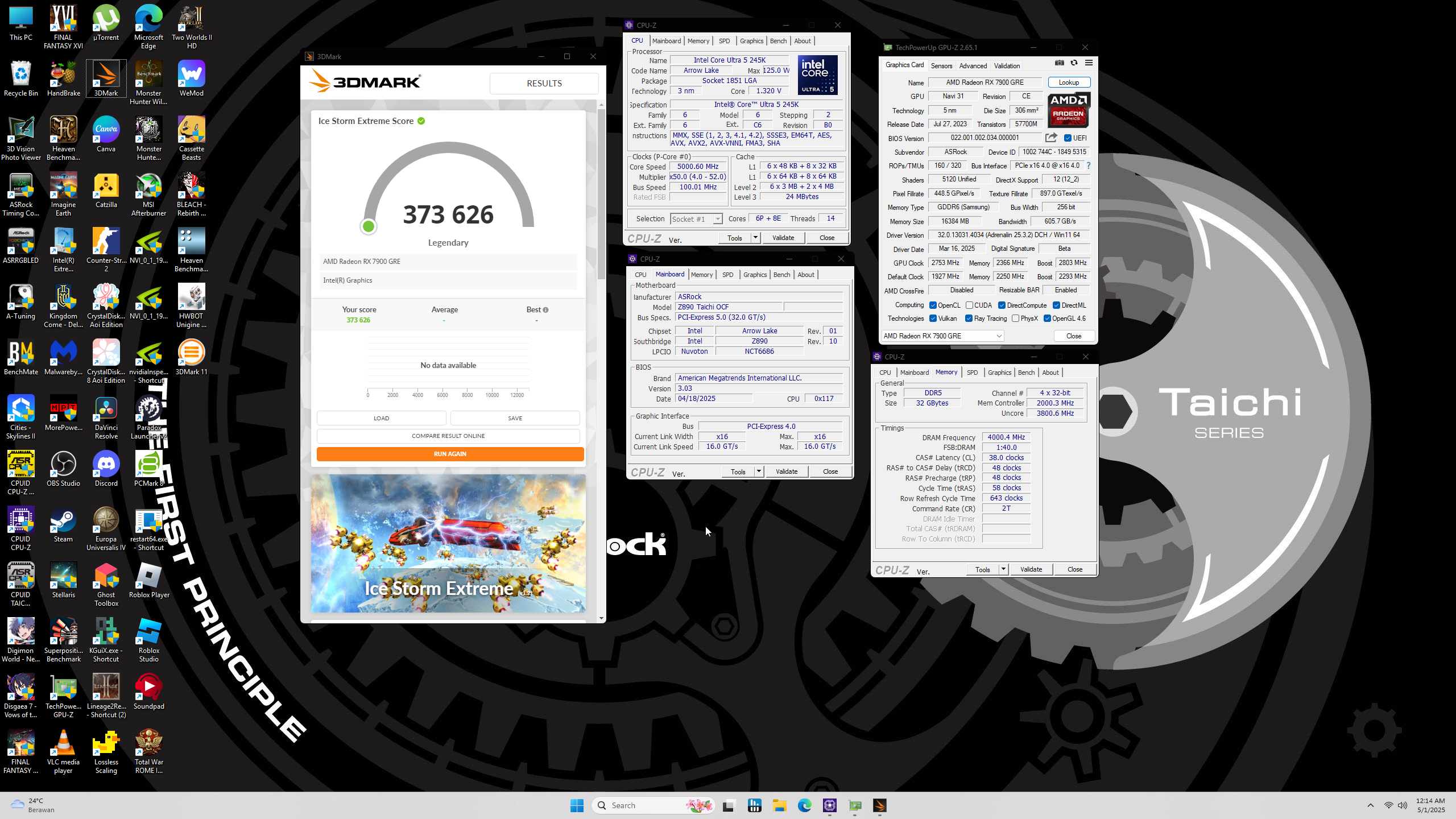Open the DaVinci Resolve desktop icon

click(106, 418)
